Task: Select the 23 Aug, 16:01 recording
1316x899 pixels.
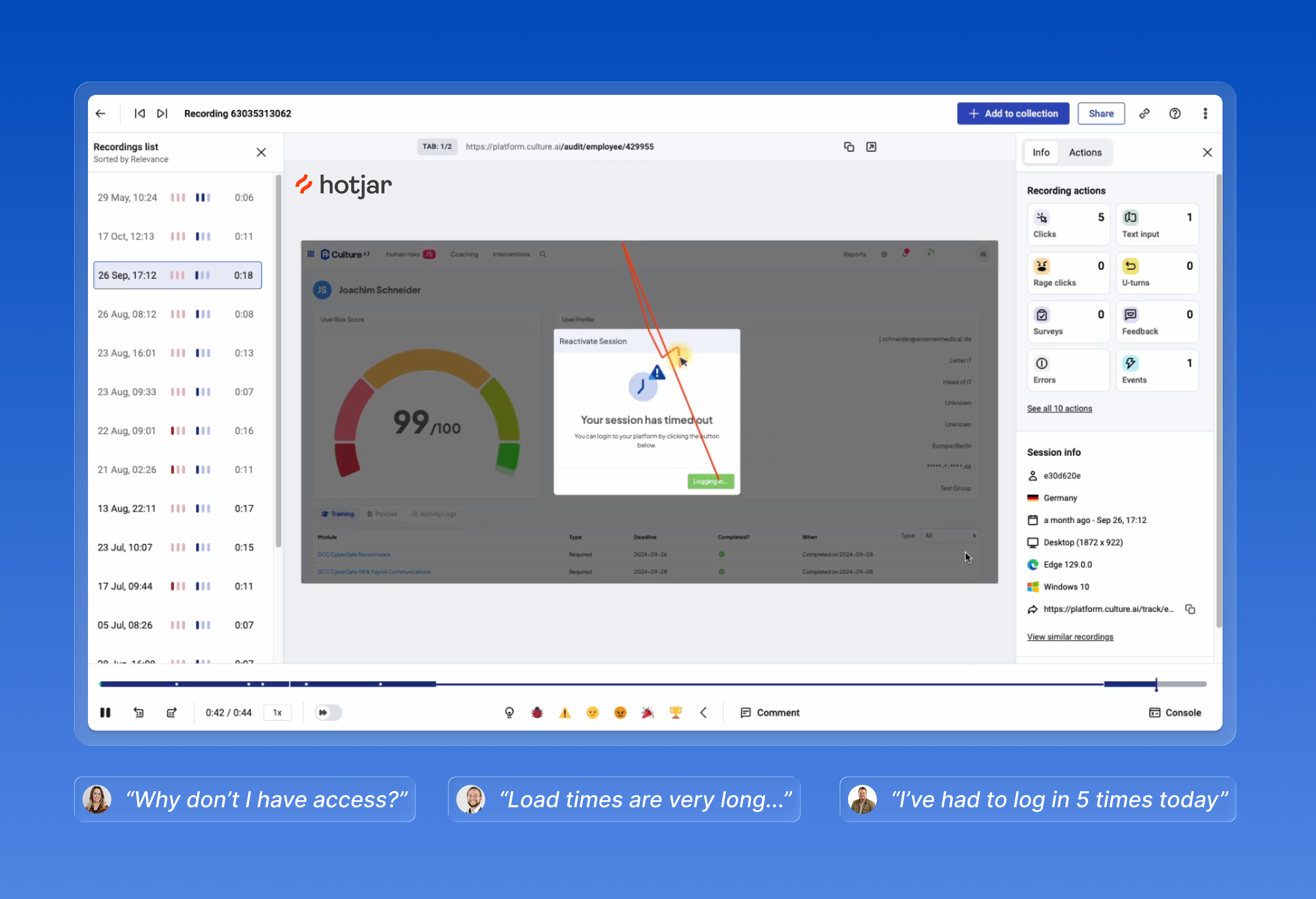Action: point(177,353)
